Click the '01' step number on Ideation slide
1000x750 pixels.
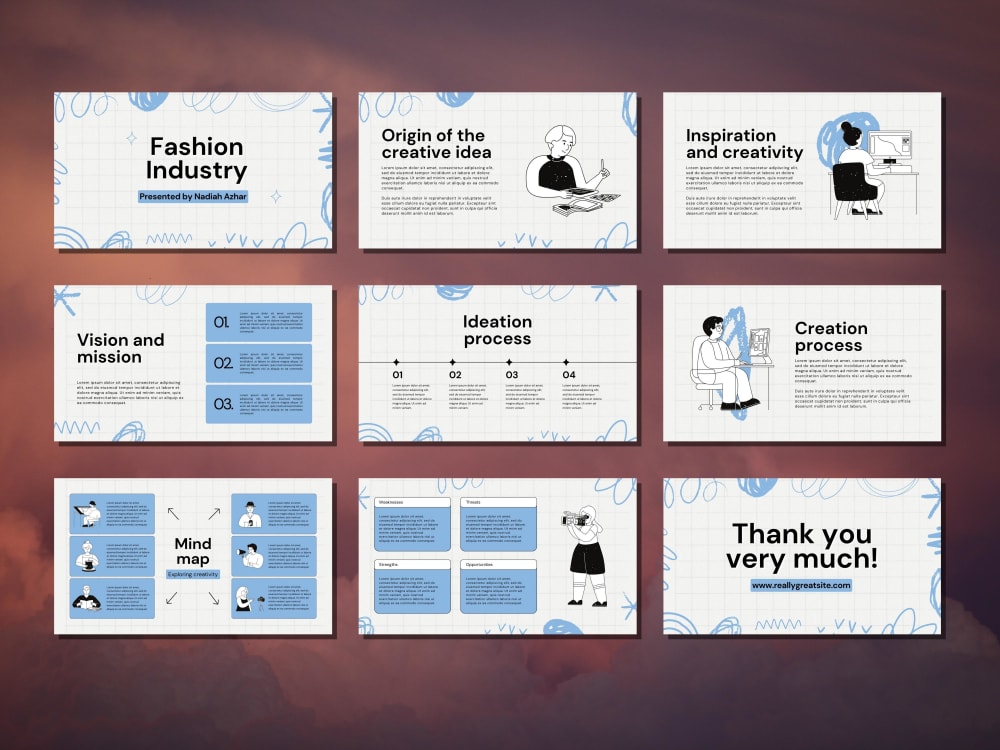point(397,375)
